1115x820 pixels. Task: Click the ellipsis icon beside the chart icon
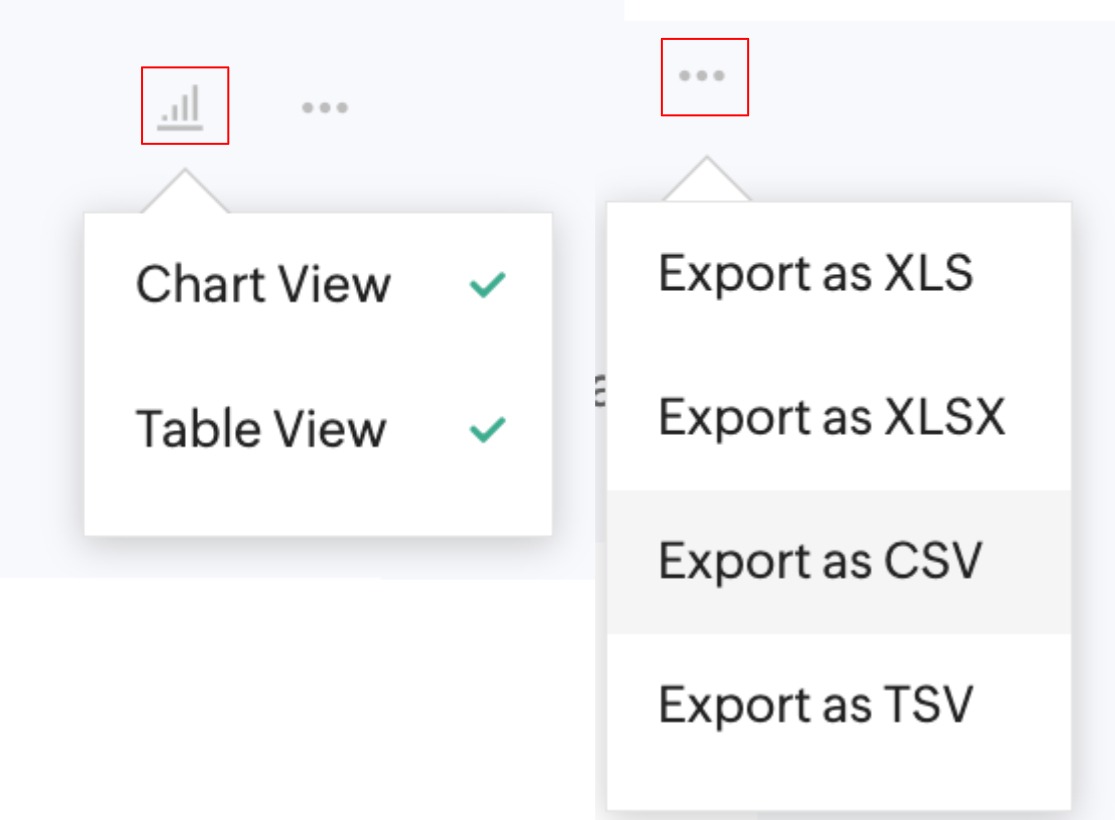pyautogui.click(x=325, y=107)
